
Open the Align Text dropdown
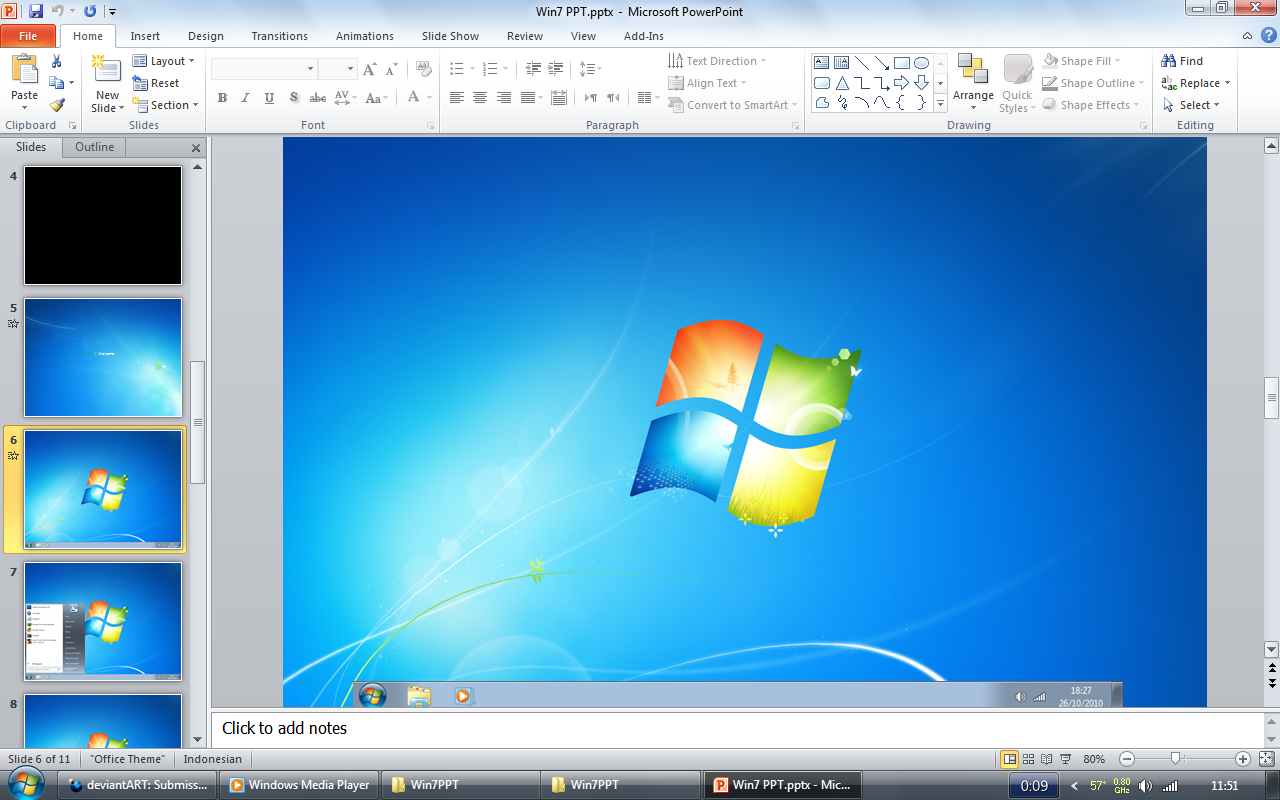pos(707,83)
